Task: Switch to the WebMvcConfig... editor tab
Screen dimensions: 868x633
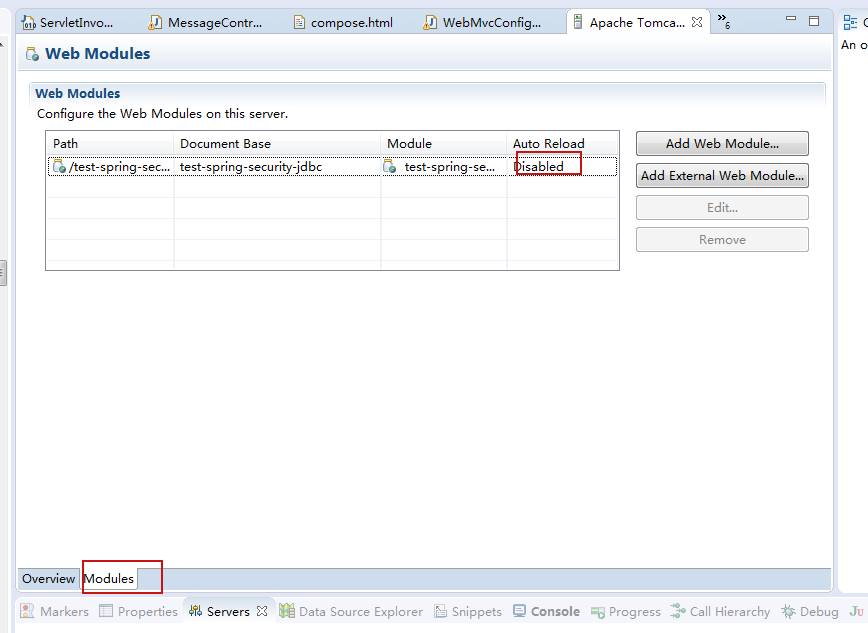Action: coord(482,23)
